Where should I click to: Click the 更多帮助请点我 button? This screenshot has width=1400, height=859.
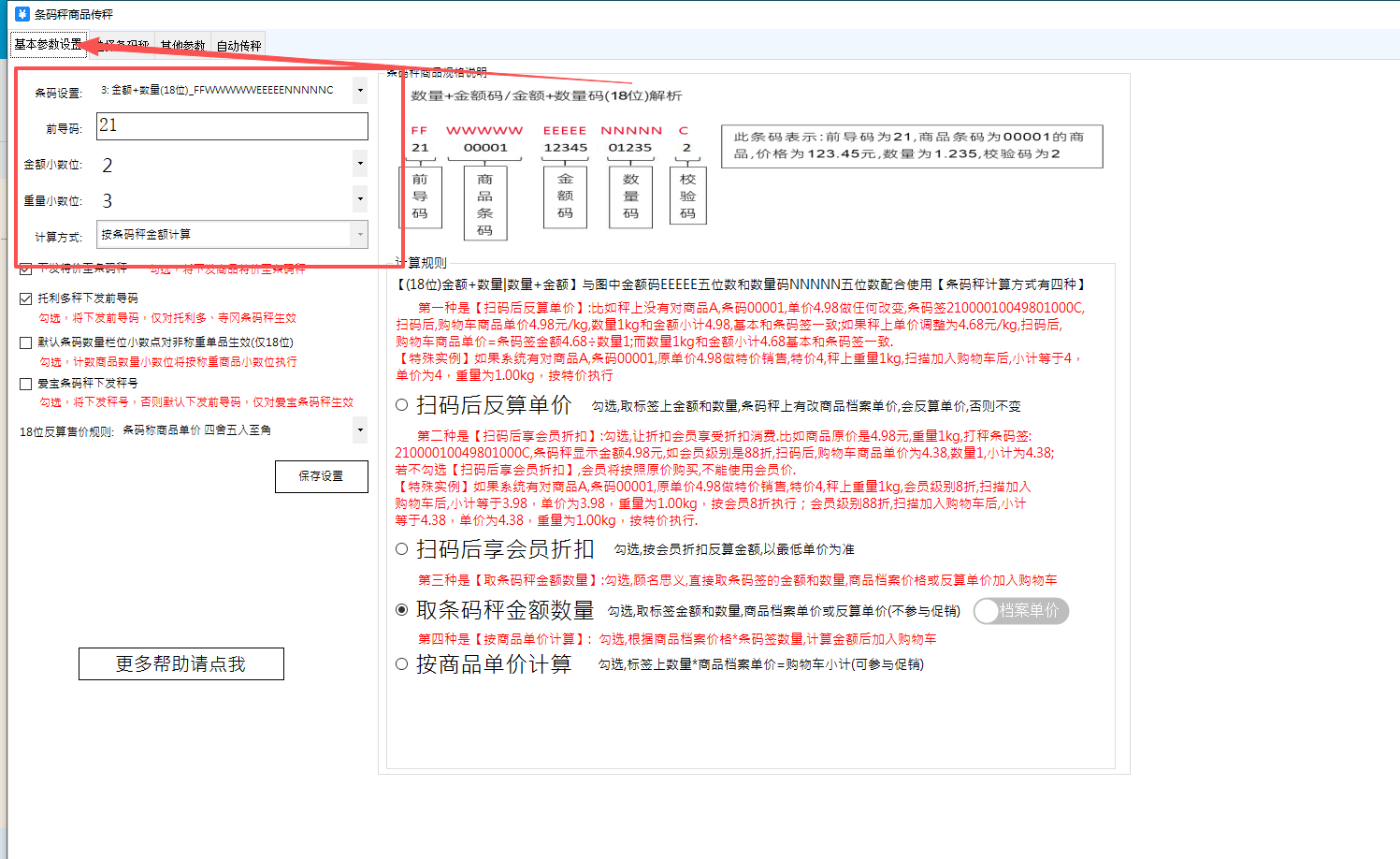tap(180, 663)
